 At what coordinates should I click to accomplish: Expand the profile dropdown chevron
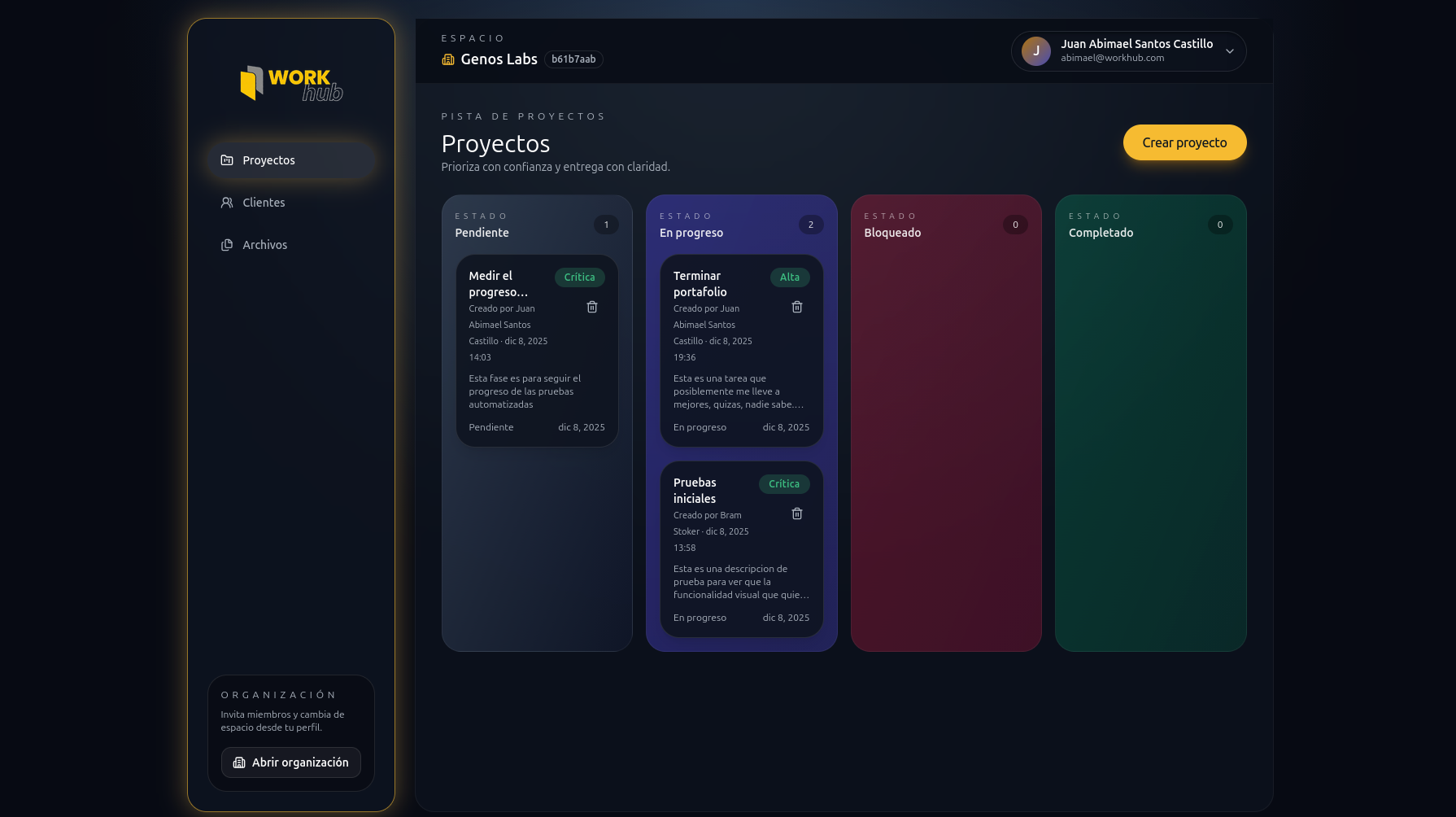(x=1231, y=50)
